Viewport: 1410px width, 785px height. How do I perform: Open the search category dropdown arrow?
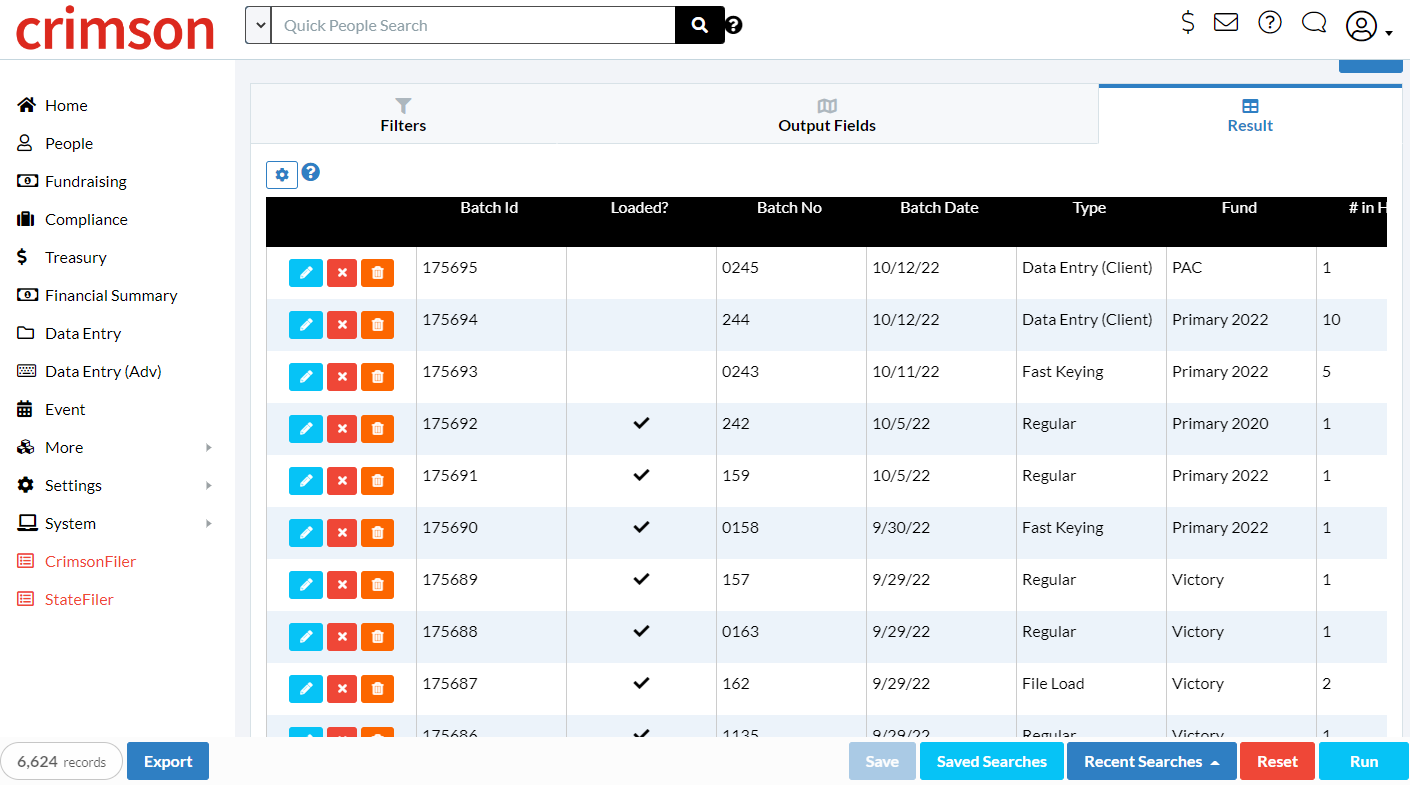258,25
